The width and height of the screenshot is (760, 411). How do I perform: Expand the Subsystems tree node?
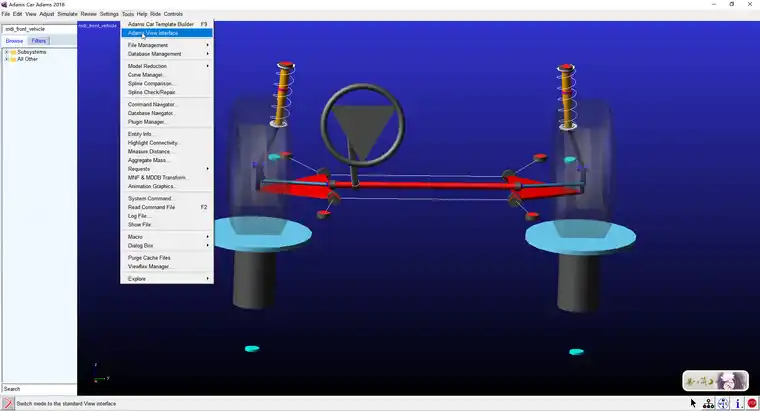[x=7, y=52]
